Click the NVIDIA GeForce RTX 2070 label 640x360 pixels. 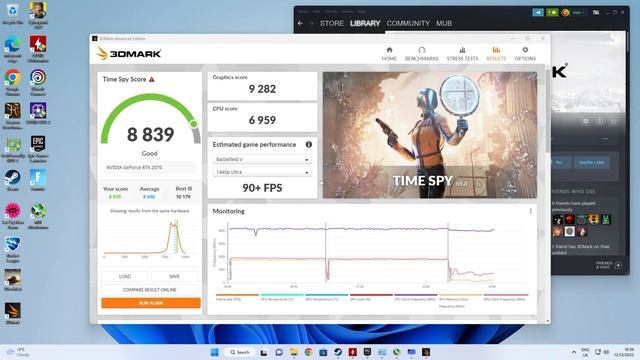tap(134, 167)
